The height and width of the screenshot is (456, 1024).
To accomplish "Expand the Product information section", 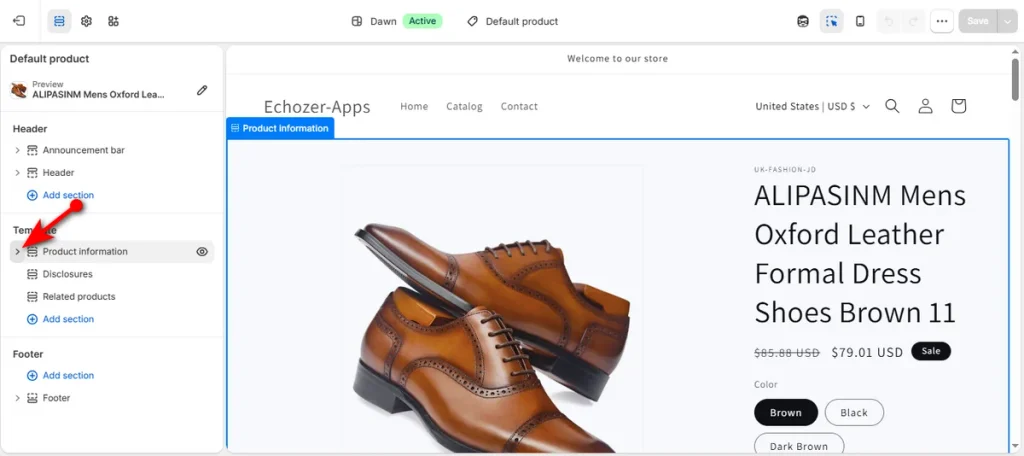I will tap(18, 252).
